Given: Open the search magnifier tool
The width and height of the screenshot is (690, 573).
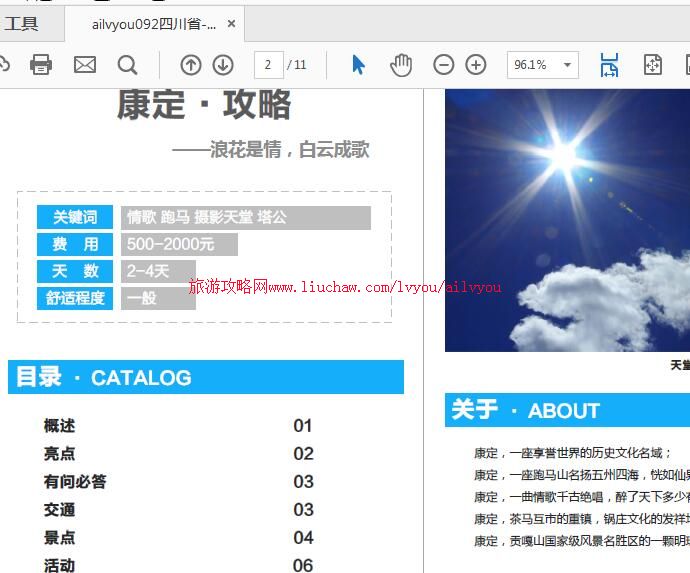Looking at the screenshot, I should (127, 65).
